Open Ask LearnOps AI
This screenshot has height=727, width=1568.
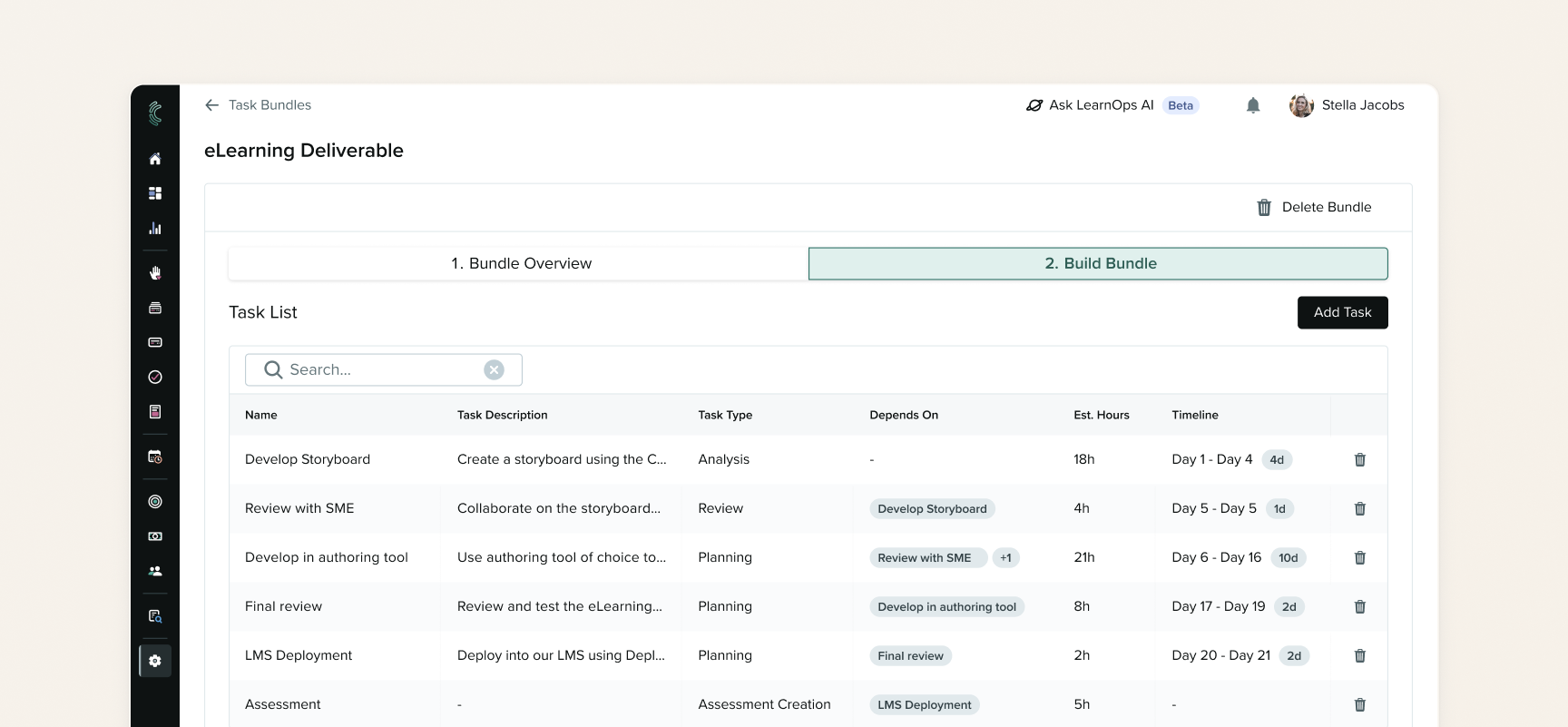pyautogui.click(x=1112, y=105)
